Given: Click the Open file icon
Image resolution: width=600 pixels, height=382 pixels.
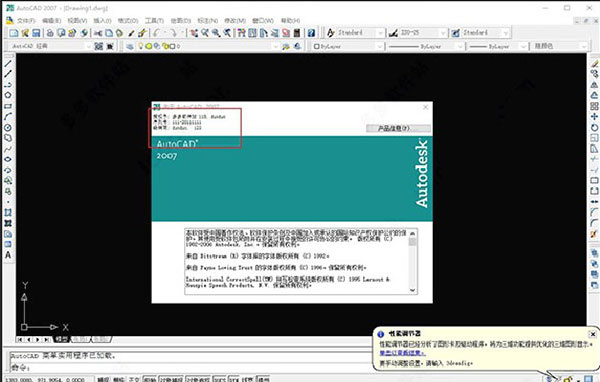Looking at the screenshot, I should click(25, 33).
